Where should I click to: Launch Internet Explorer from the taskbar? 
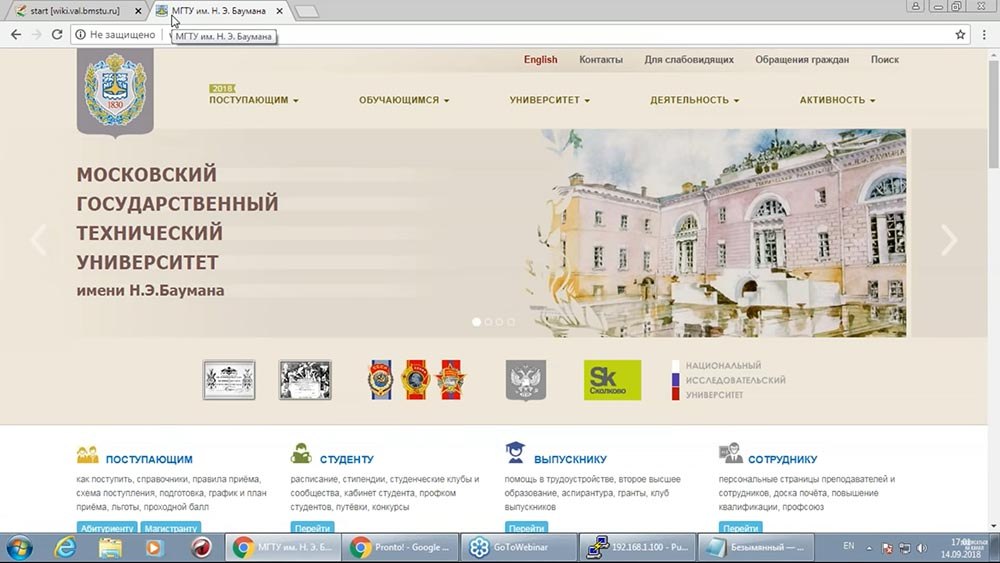point(65,548)
